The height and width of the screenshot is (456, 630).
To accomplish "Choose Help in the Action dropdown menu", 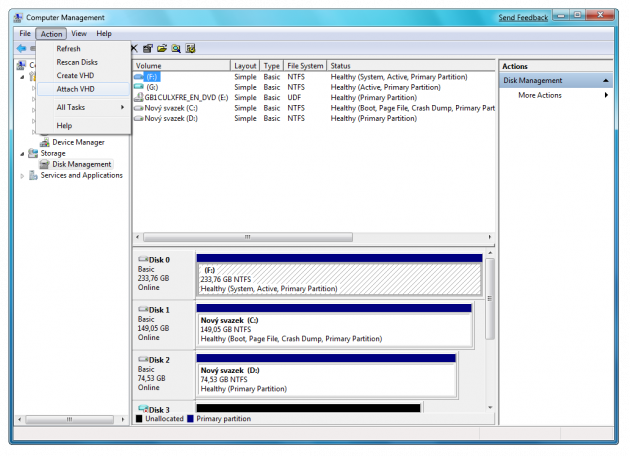I will coord(84,126).
